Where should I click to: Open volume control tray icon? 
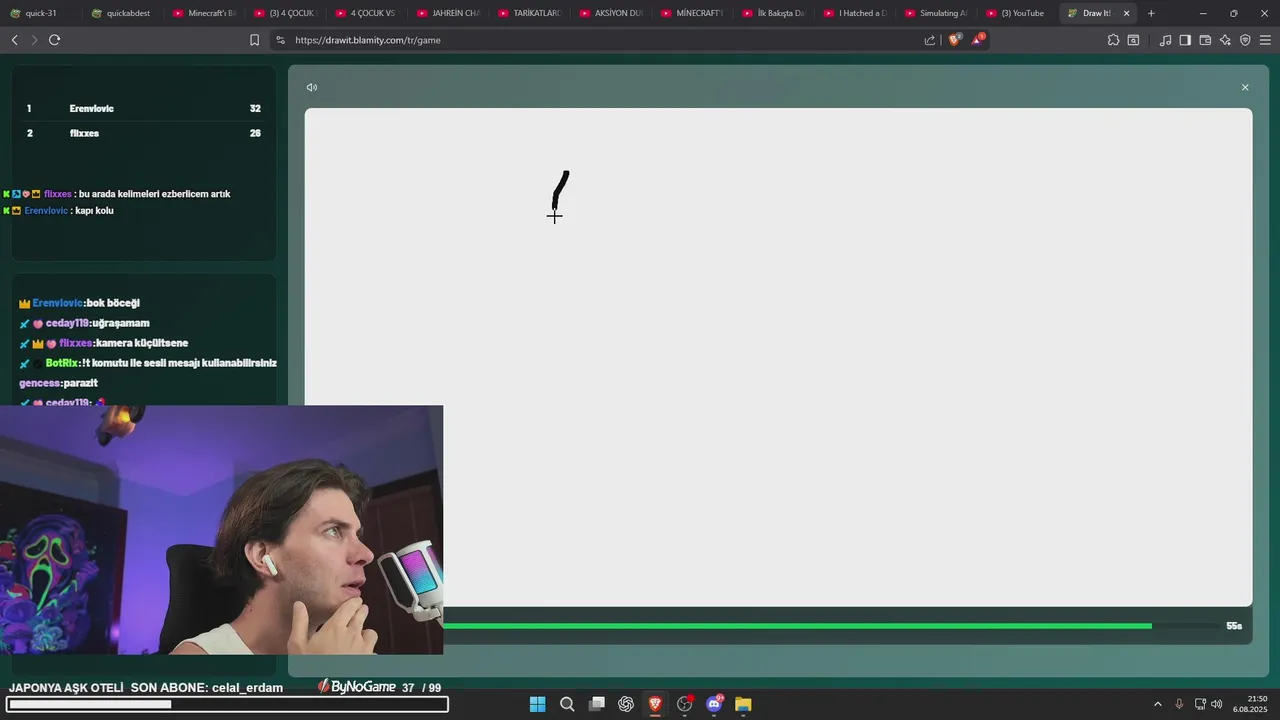point(1217,704)
